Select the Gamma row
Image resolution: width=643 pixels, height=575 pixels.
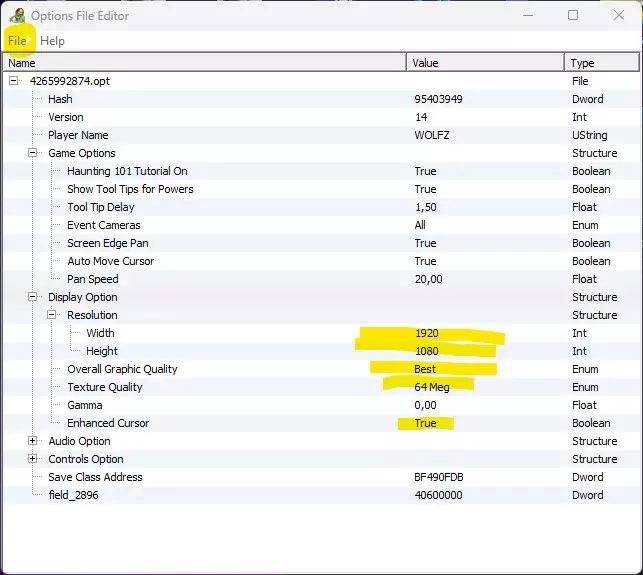[321, 405]
